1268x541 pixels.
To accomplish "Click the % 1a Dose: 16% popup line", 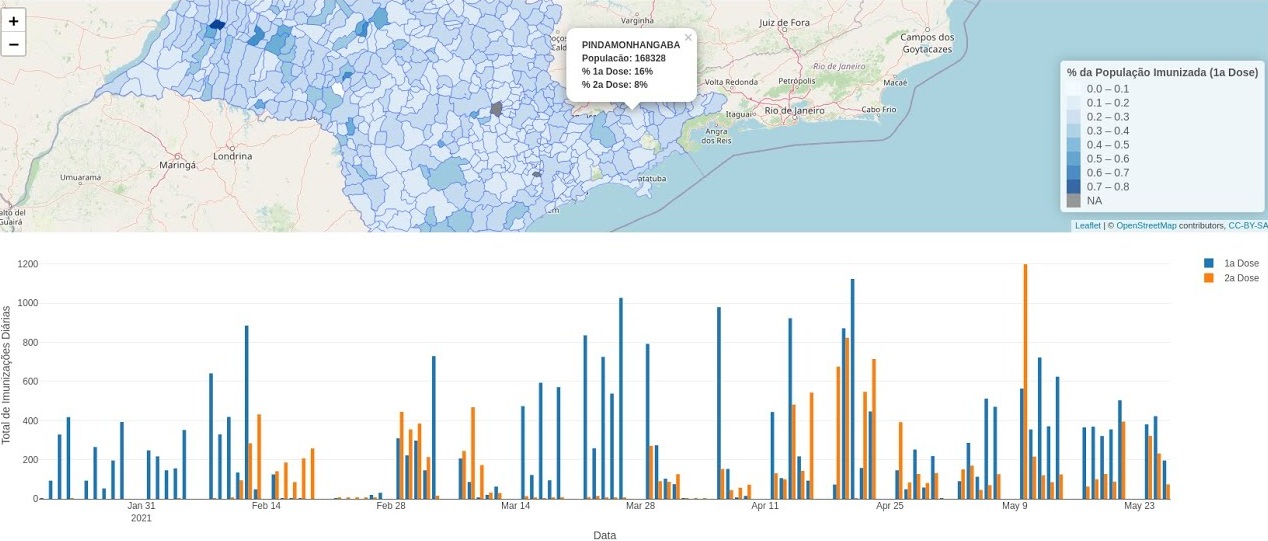I will point(617,71).
